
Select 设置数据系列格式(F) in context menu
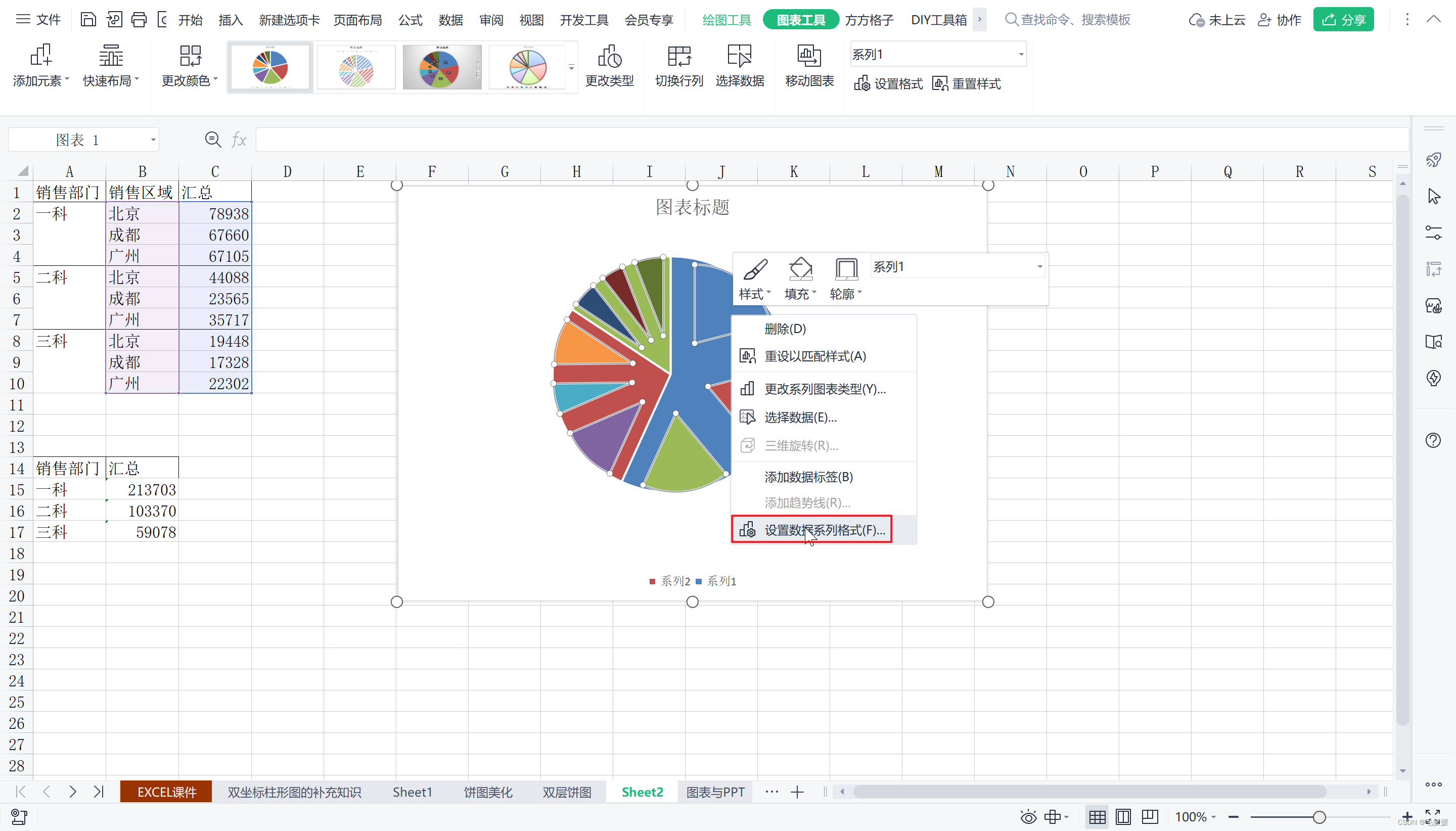[824, 530]
